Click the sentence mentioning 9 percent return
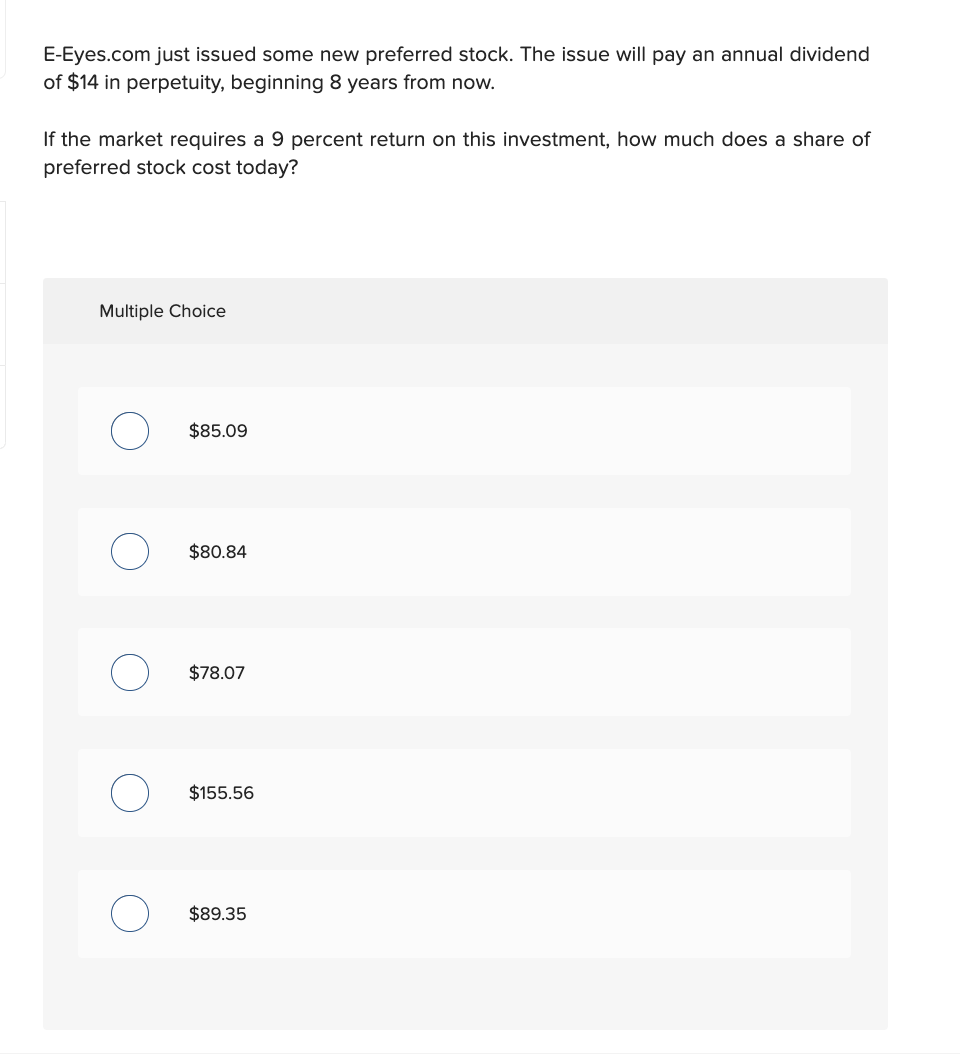This screenshot has width=960, height=1060. 455,153
